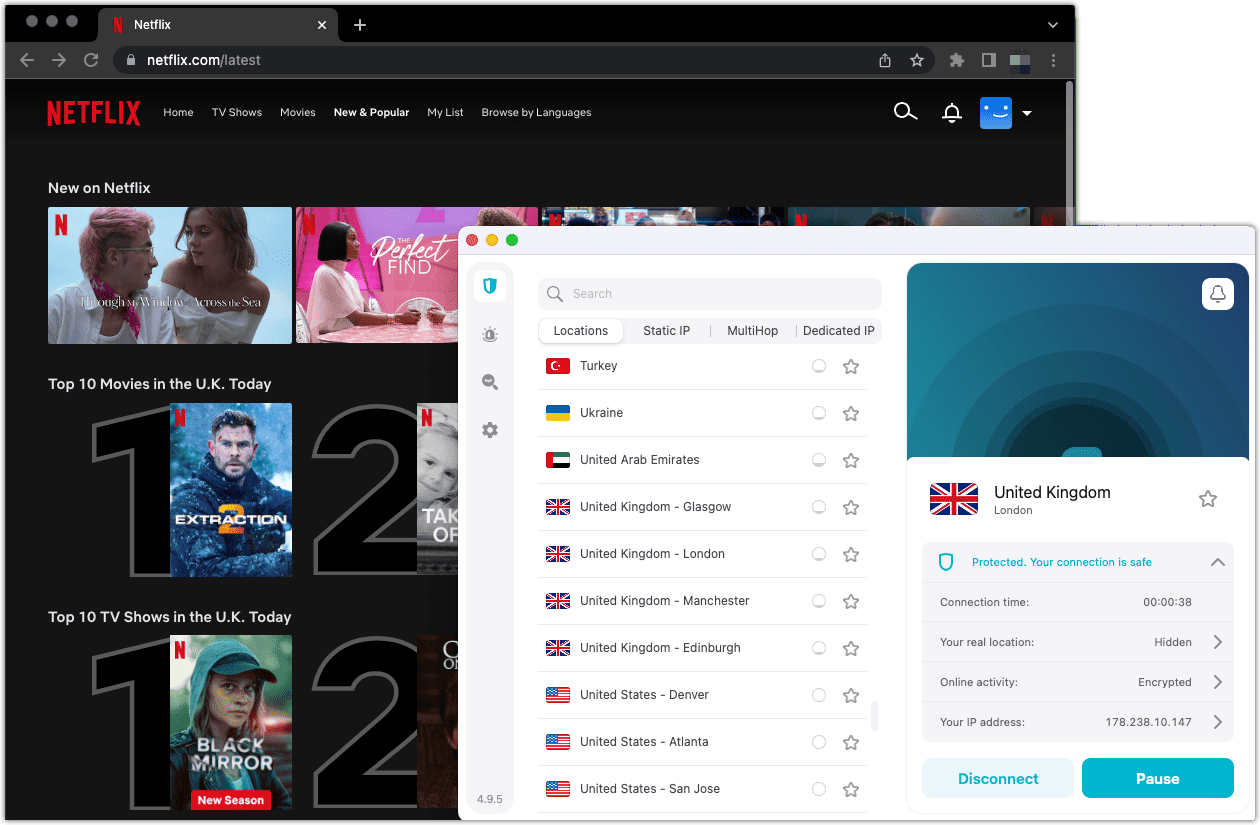The width and height of the screenshot is (1260, 825).
Task: Select United States - Denver radio circle
Action: click(x=819, y=695)
